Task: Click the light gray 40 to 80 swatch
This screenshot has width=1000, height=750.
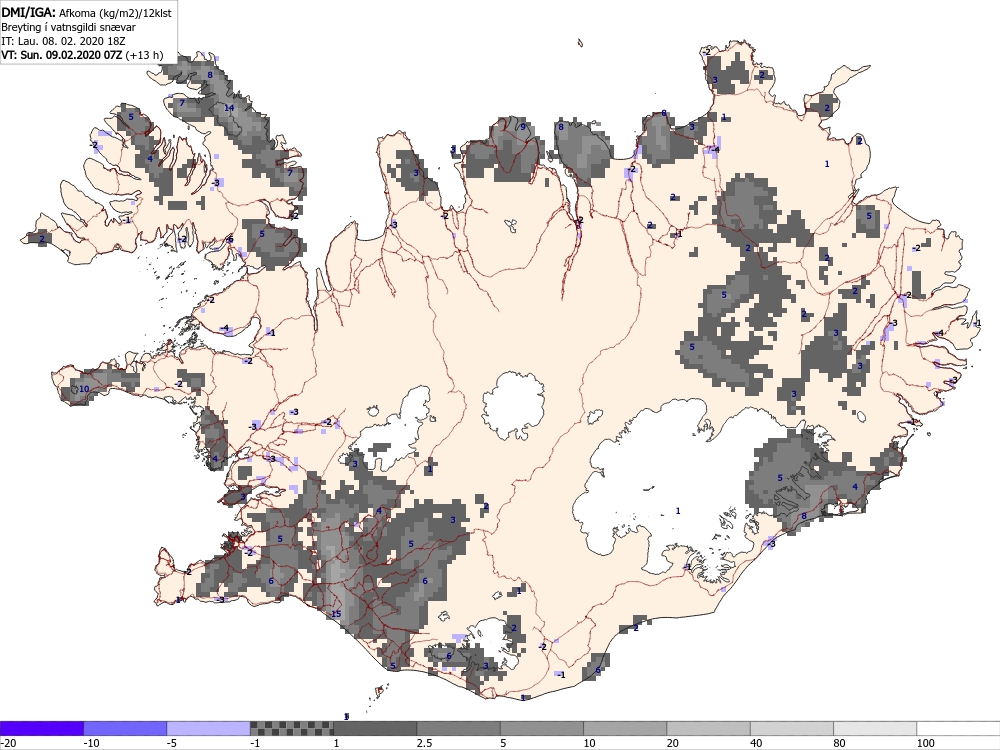Action: click(792, 728)
